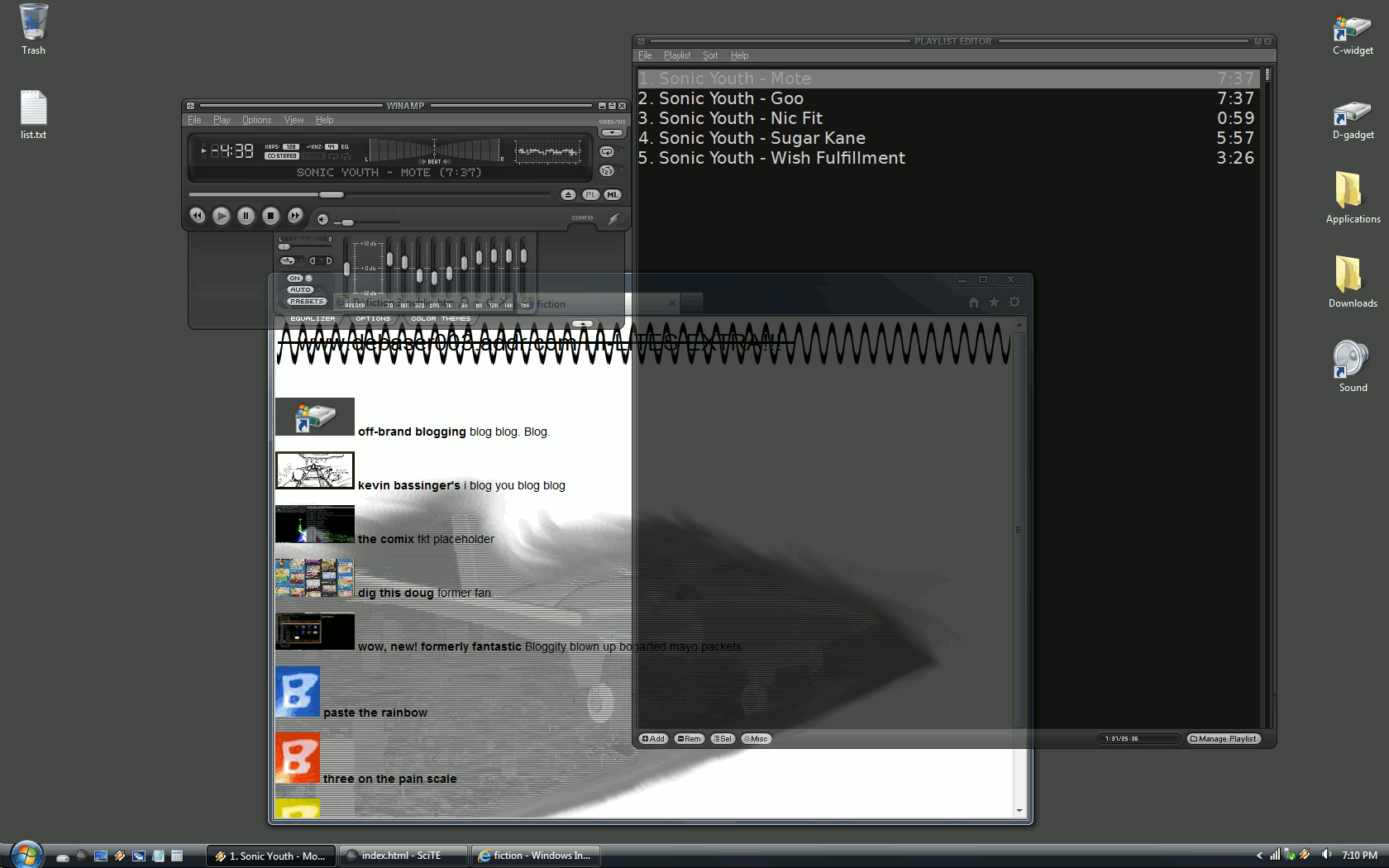
Task: Click the Winamp volume slider handle
Action: 348,222
